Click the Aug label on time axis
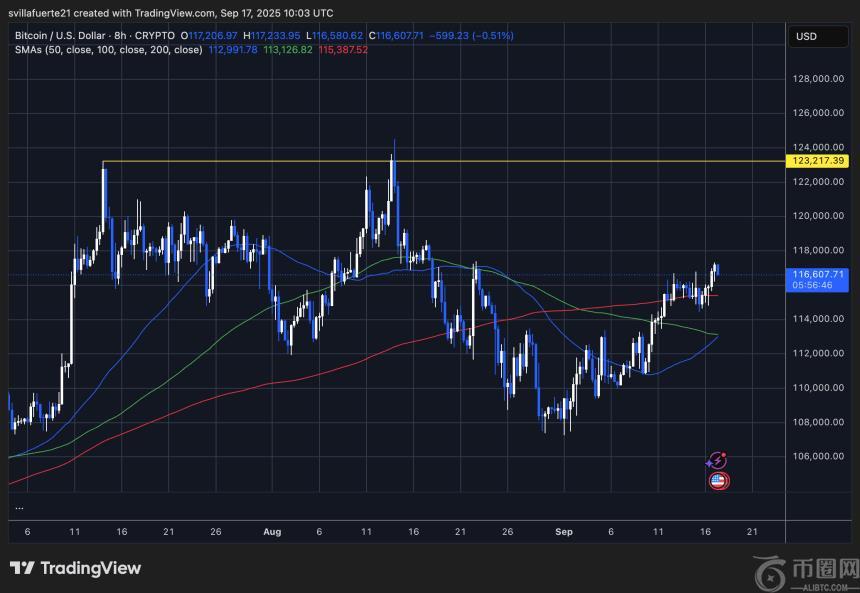Viewport: 860px width, 593px height. [x=272, y=532]
